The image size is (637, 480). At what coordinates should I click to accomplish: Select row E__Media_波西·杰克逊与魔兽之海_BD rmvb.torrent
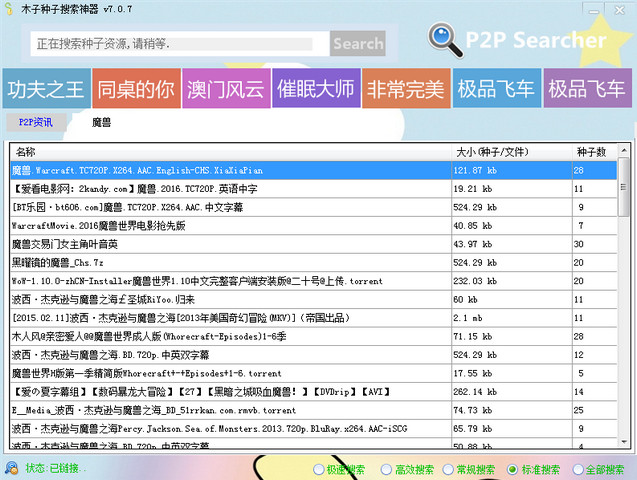click(x=313, y=410)
